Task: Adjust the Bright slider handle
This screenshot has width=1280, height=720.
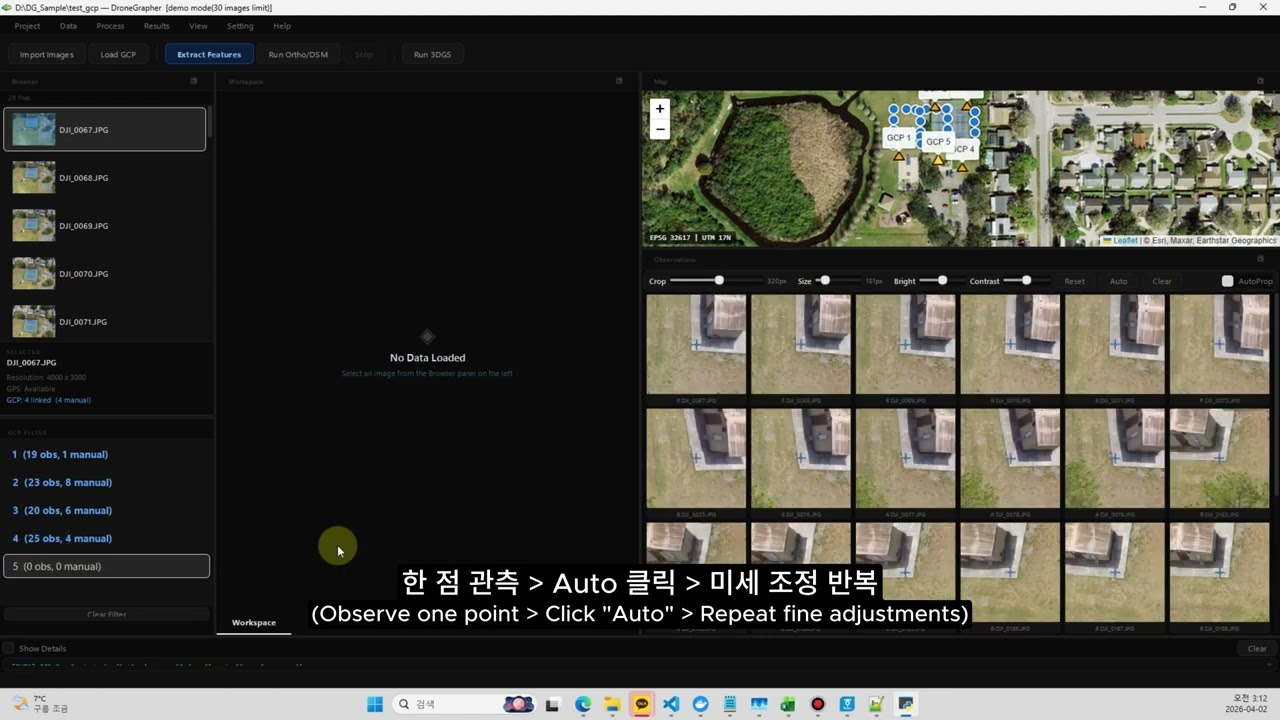Action: click(x=942, y=281)
